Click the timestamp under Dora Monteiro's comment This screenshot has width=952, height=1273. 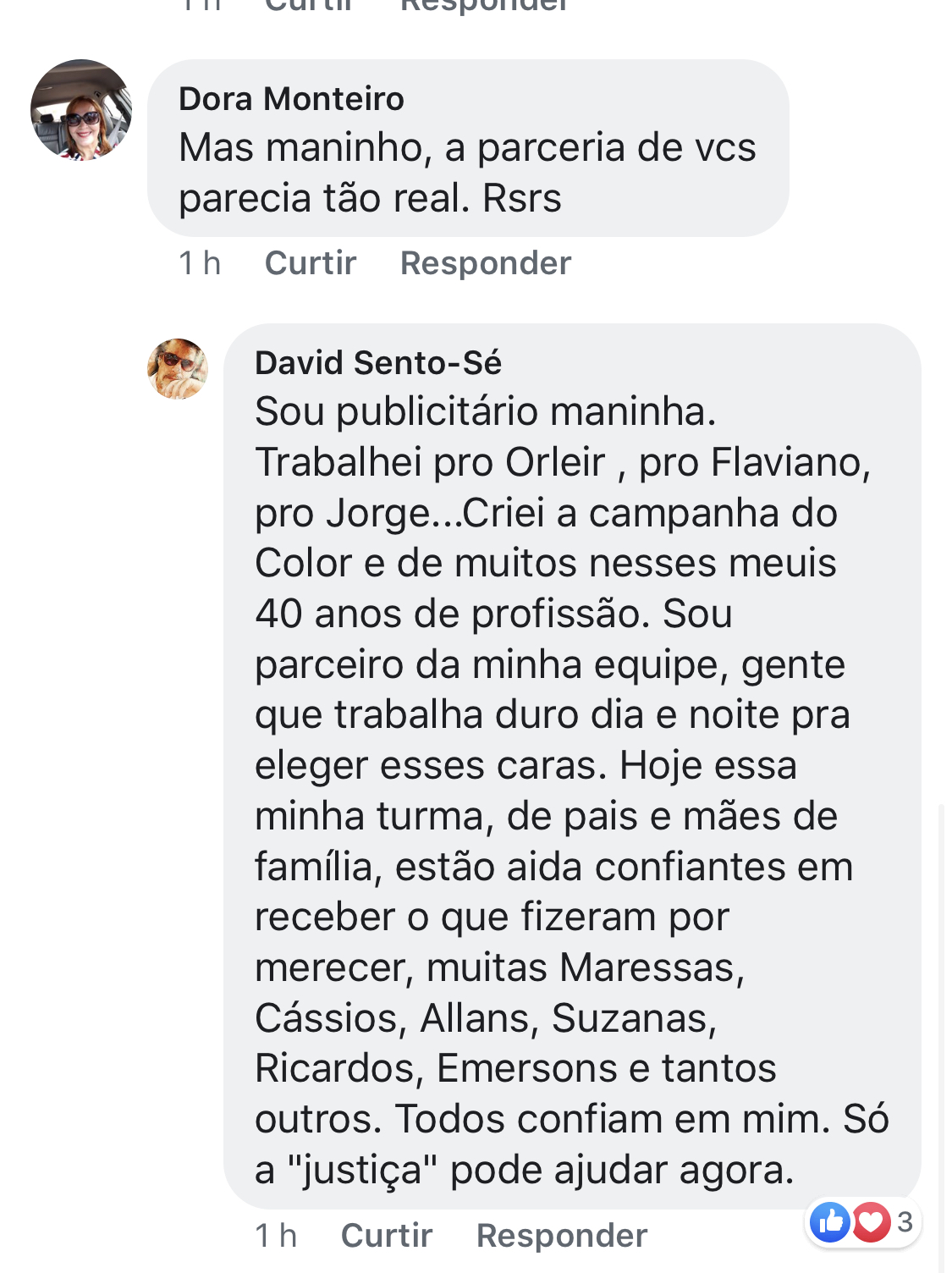tap(200, 263)
